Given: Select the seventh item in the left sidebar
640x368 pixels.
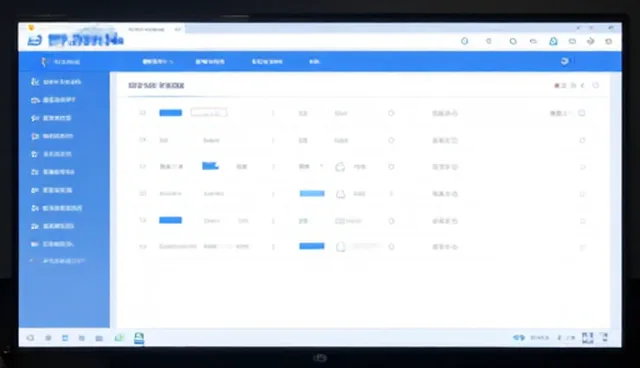Looking at the screenshot, I should (x=51, y=190).
